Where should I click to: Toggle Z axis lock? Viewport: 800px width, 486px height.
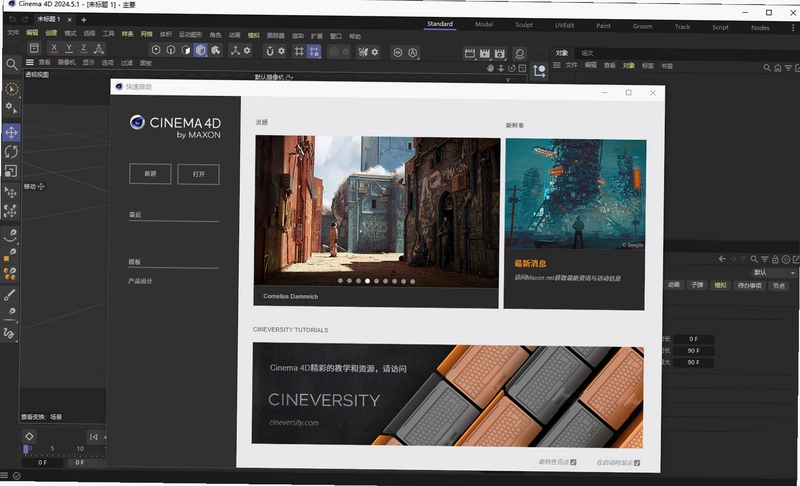84,48
